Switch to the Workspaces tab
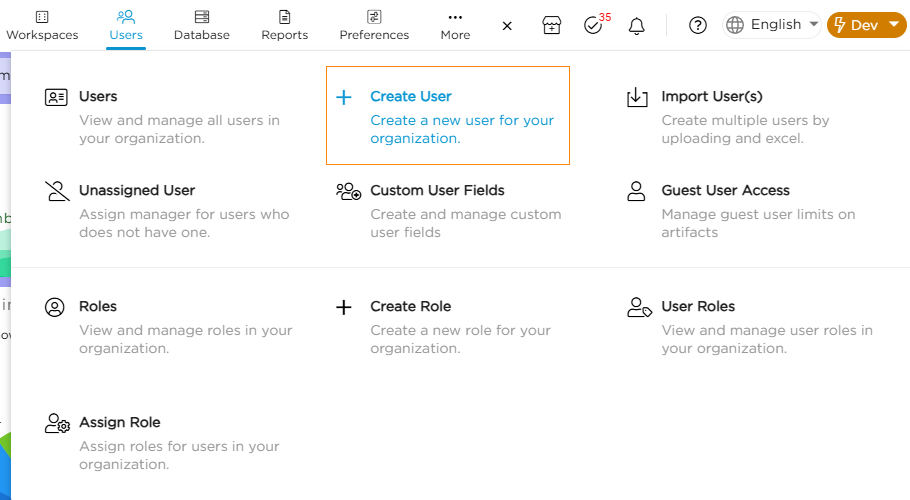Viewport: 910px width, 500px height. 42,25
